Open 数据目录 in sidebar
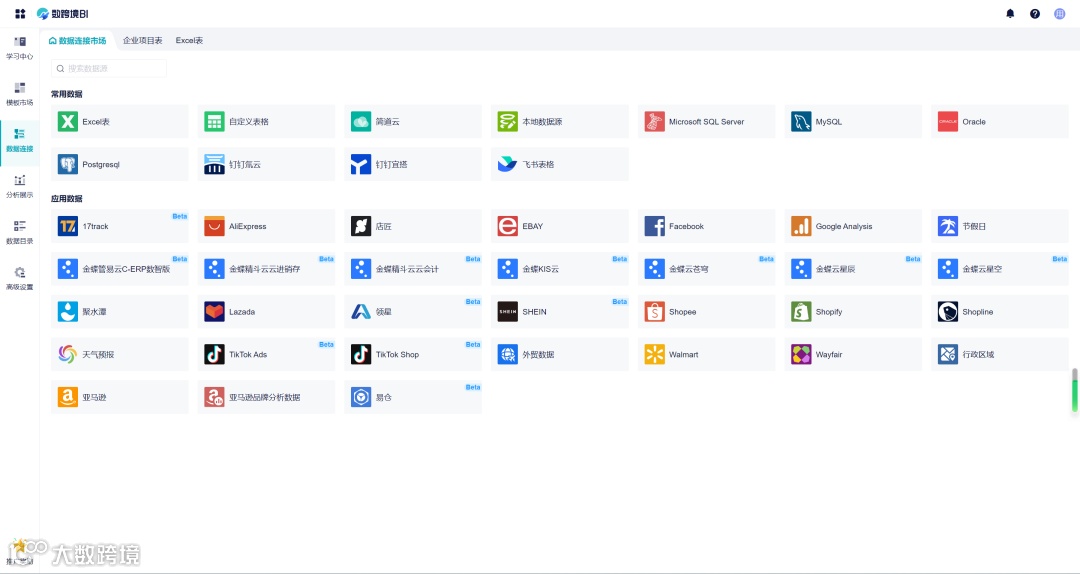This screenshot has width=1080, height=574. point(19,232)
